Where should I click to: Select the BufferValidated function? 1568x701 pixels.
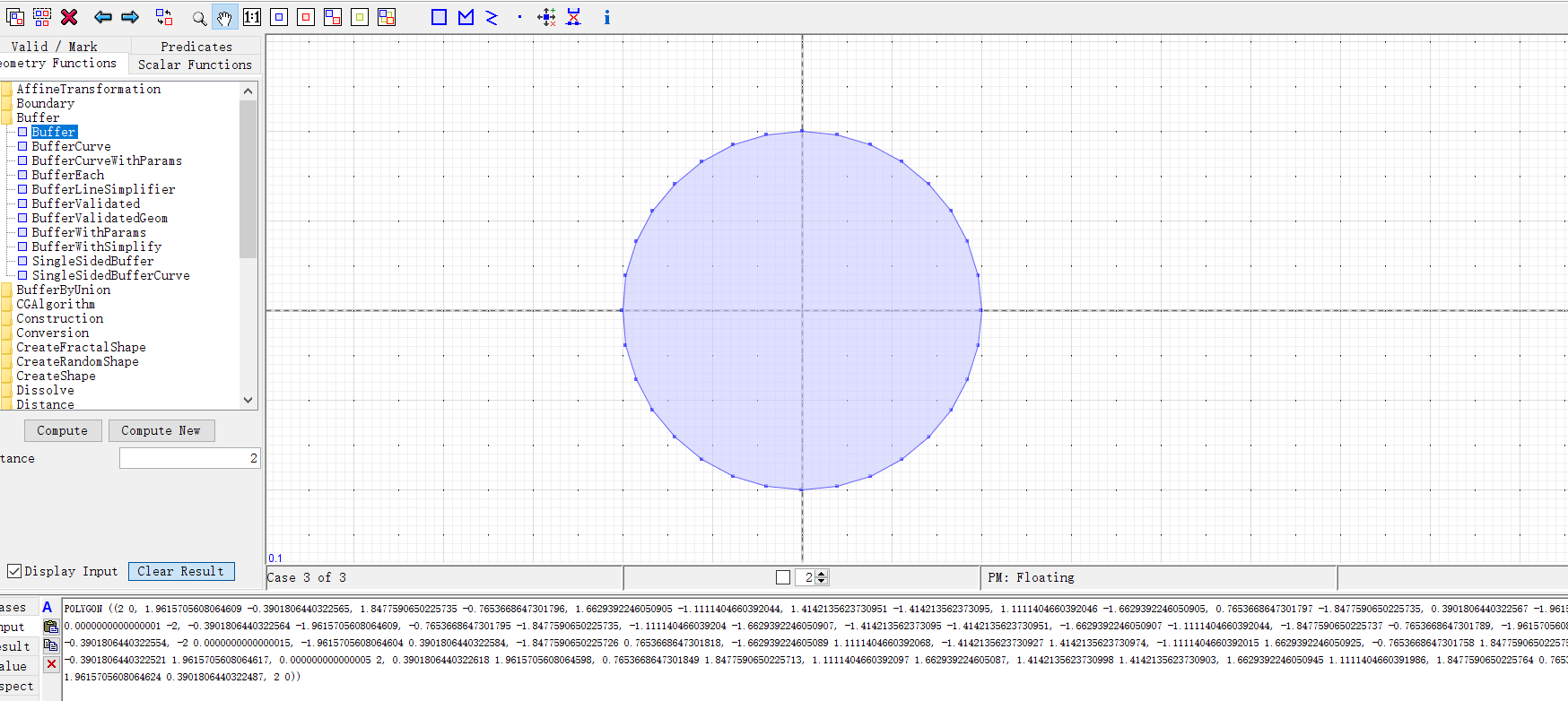pyautogui.click(x=86, y=203)
